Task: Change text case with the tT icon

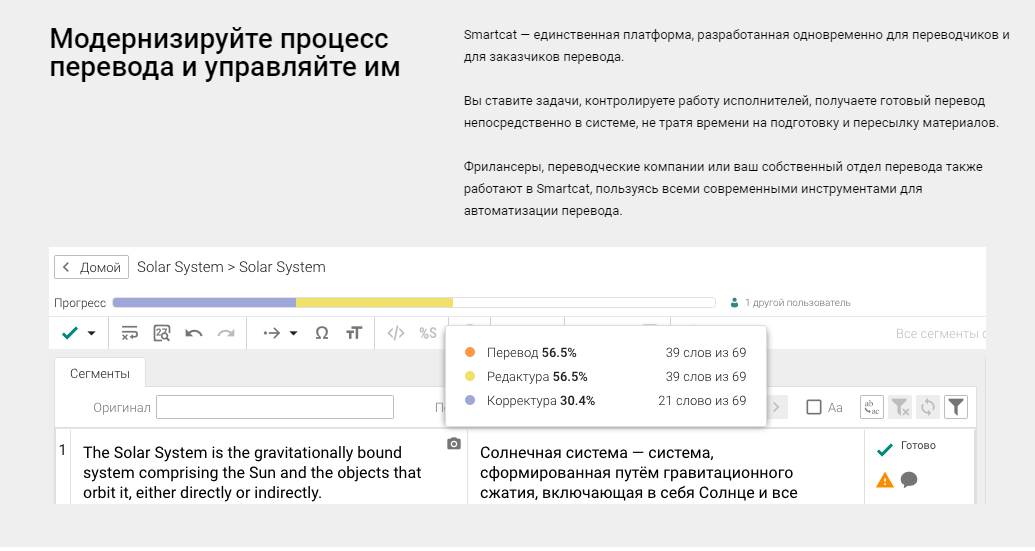Action: 354,333
